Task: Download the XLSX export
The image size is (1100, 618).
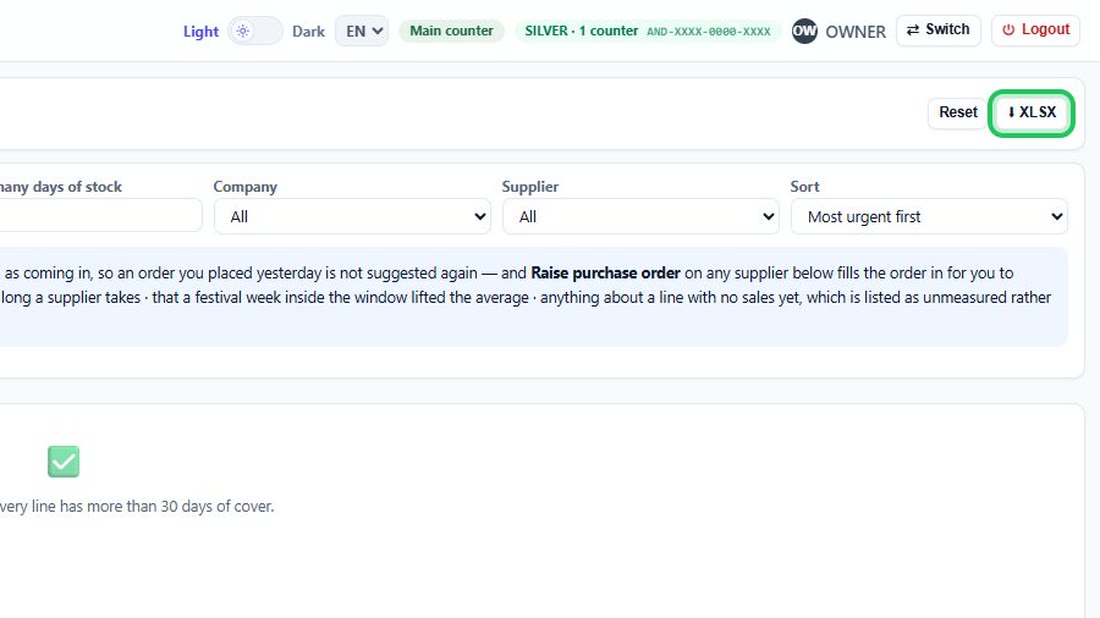Action: point(1031,112)
